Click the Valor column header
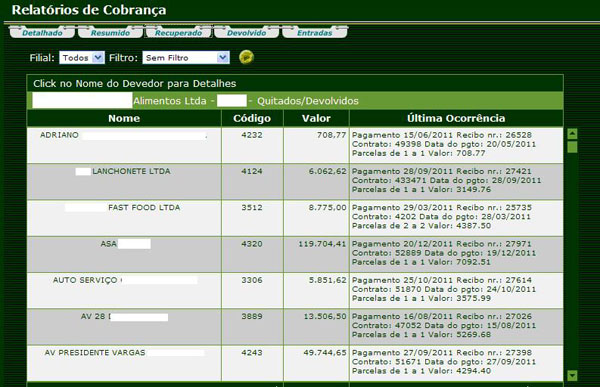Viewport: 600px width, 387px height. (x=316, y=118)
